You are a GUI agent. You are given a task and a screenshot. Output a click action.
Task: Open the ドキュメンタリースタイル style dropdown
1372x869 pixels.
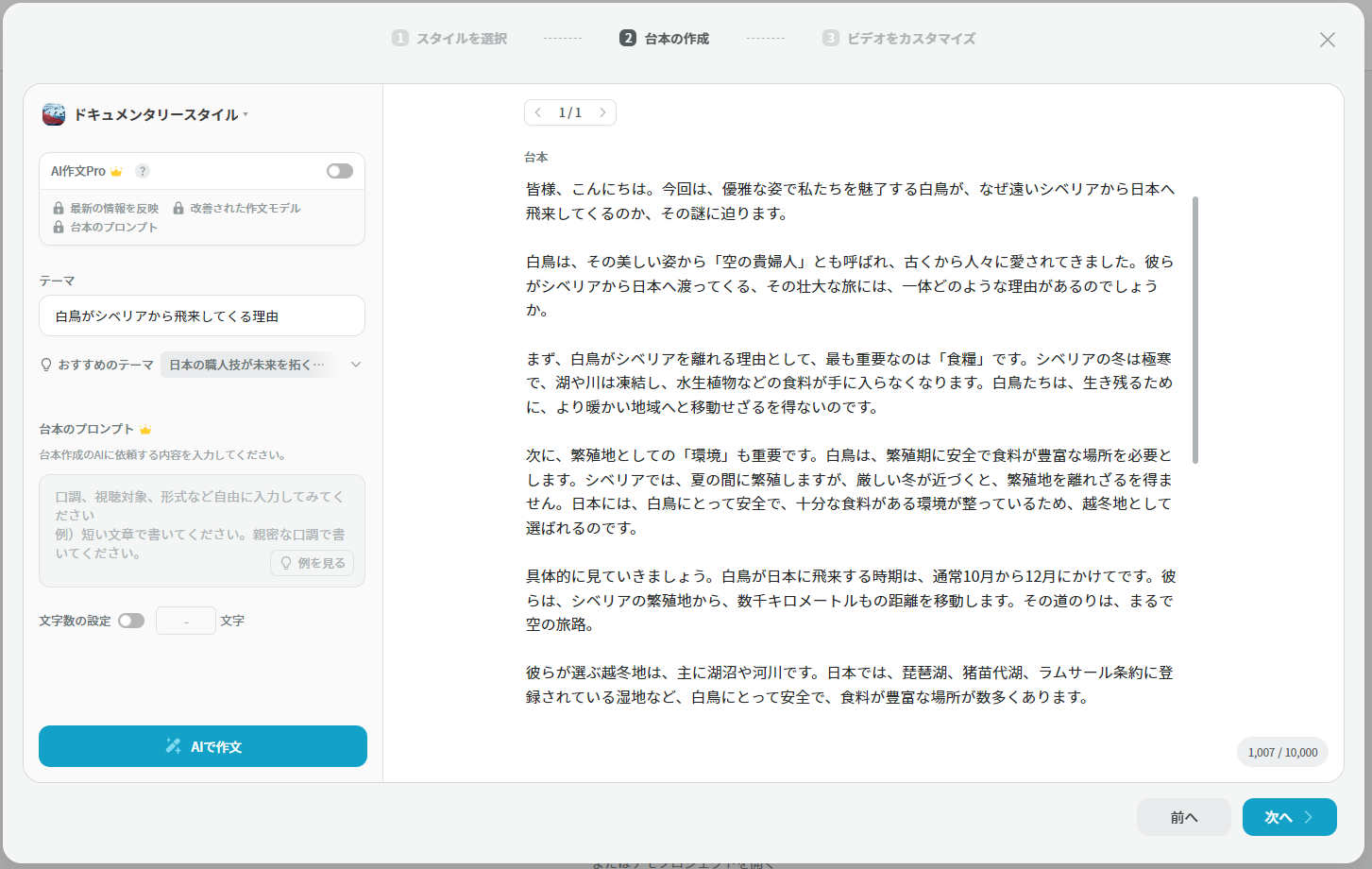156,114
